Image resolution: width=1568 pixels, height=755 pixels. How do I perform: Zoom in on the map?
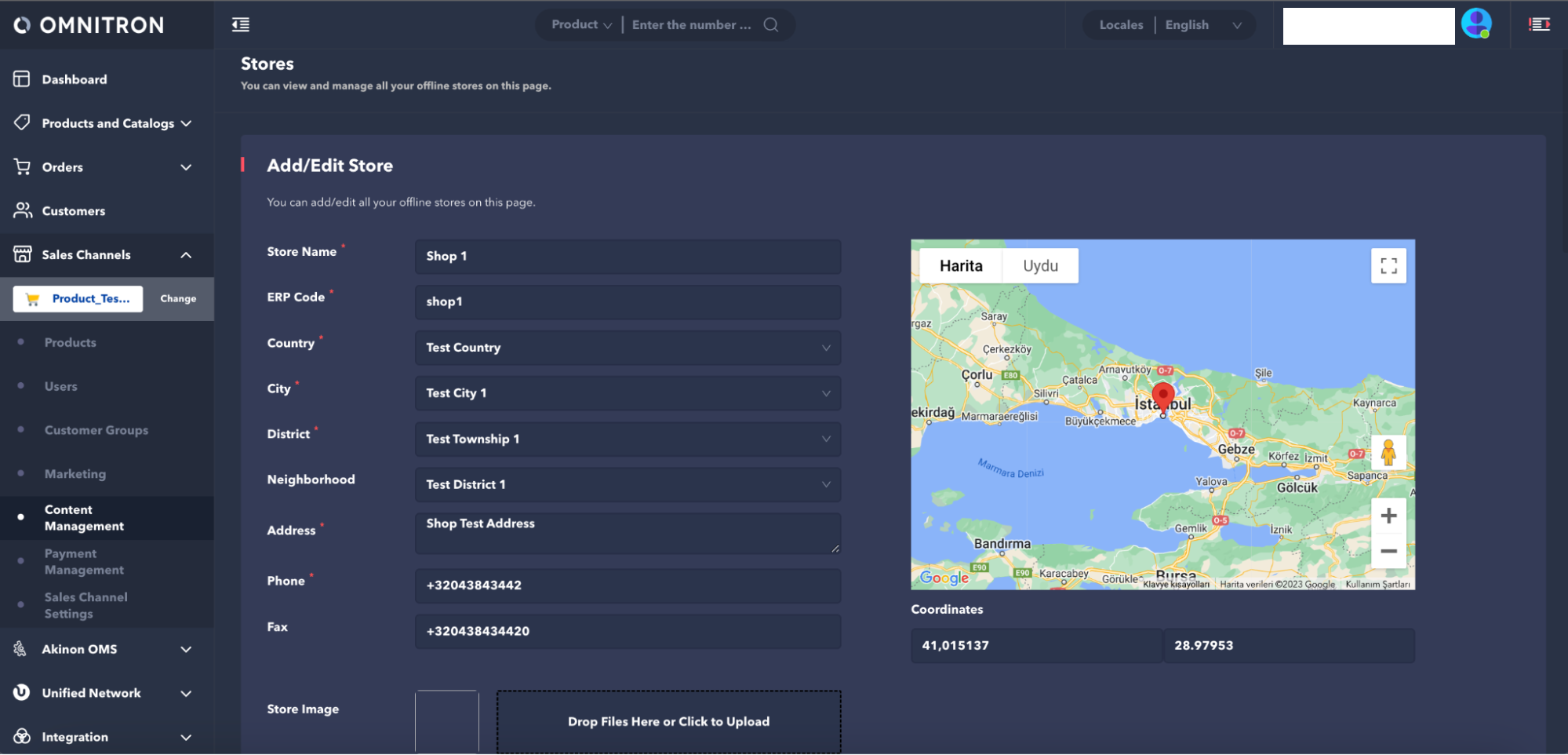(1388, 516)
